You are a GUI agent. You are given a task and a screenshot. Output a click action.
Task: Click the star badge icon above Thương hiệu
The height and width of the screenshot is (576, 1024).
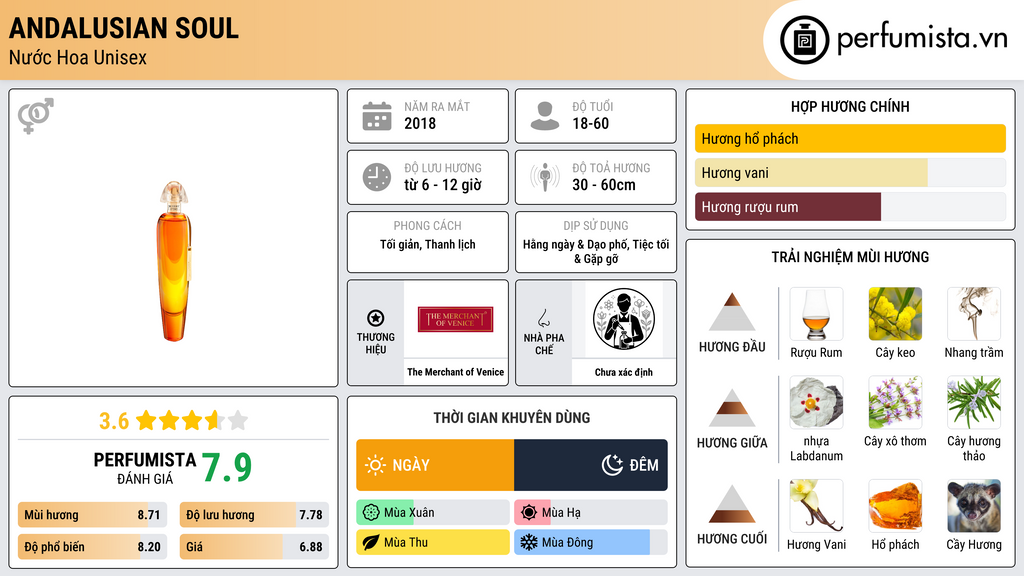coord(376,318)
